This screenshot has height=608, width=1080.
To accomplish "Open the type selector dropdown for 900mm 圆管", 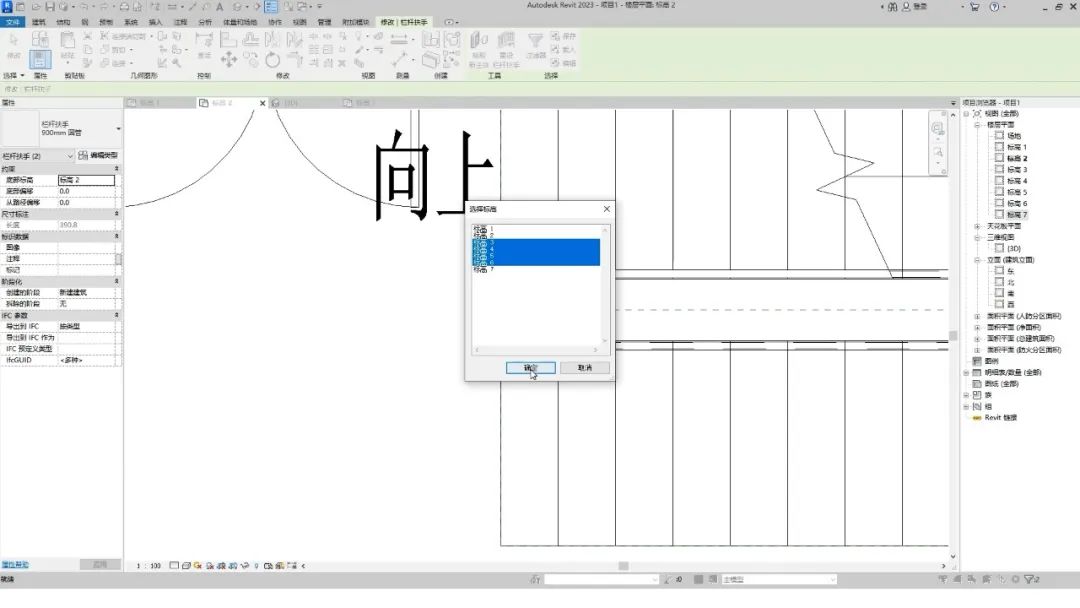I will coord(118,129).
